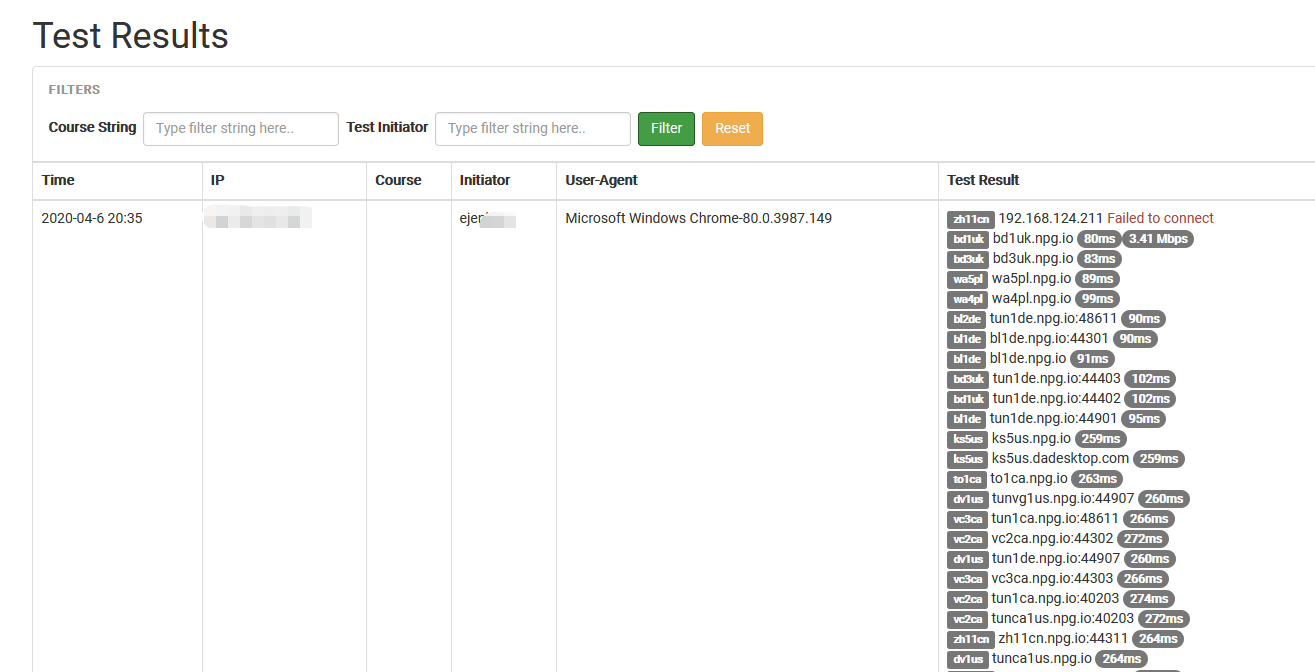
Task: Click the 274ms latency badge
Action: (x=1148, y=599)
